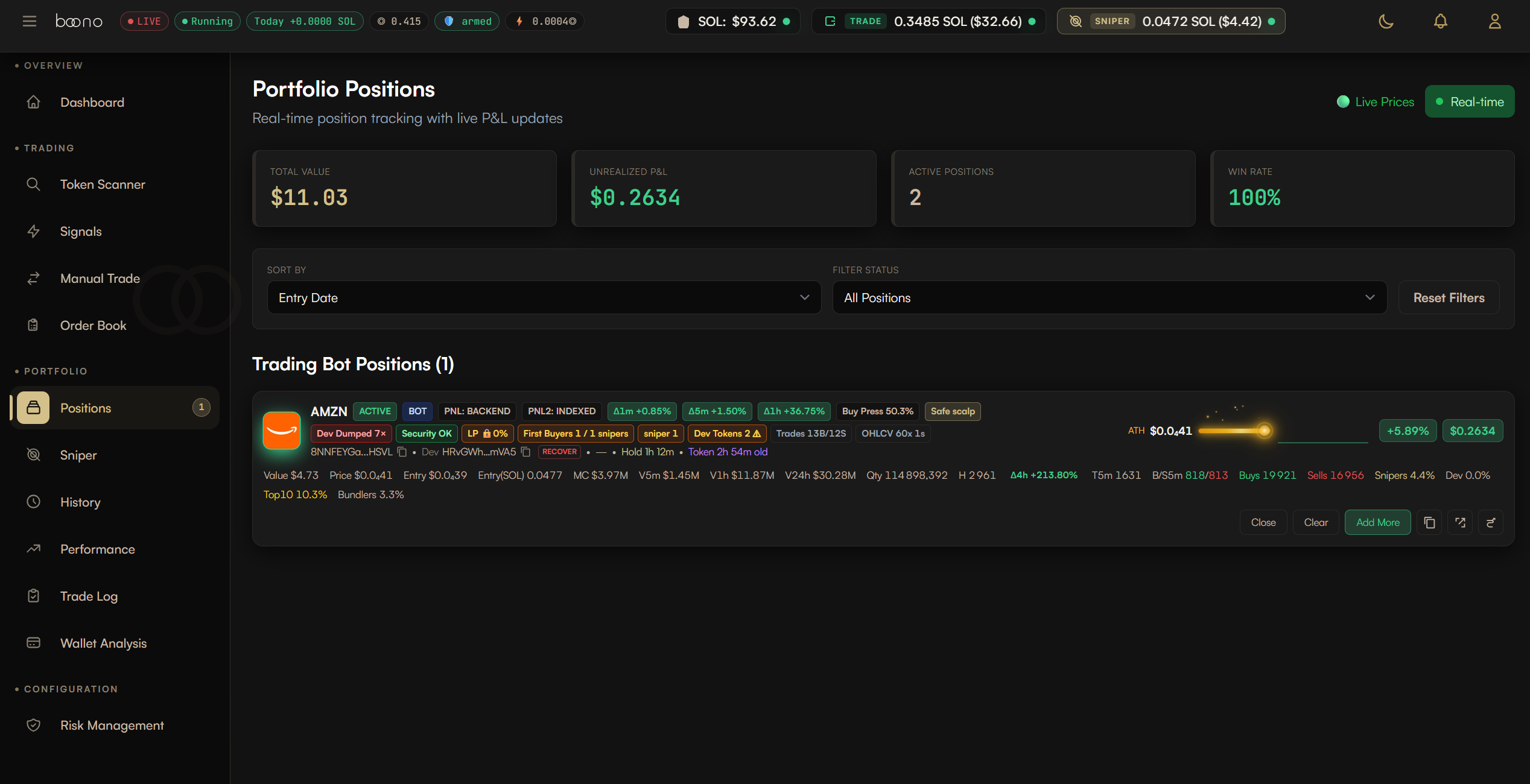Open the All Positions filter dropdown
The image size is (1530, 784).
click(1109, 298)
